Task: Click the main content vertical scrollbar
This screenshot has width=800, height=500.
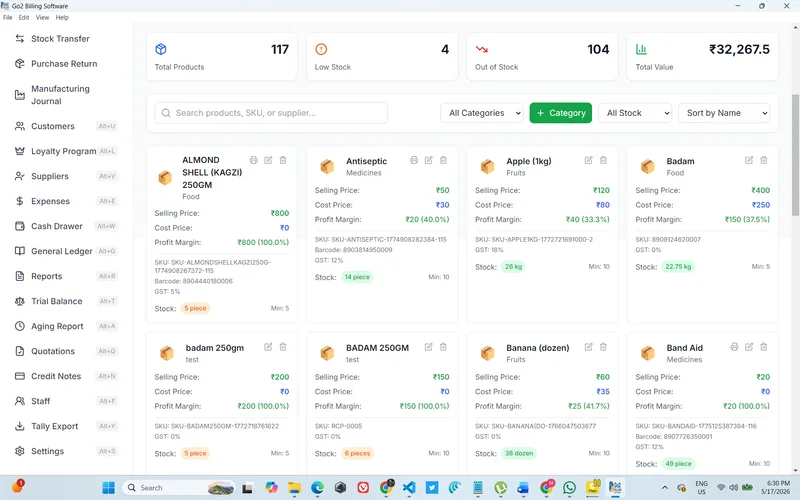Action: 795,155
